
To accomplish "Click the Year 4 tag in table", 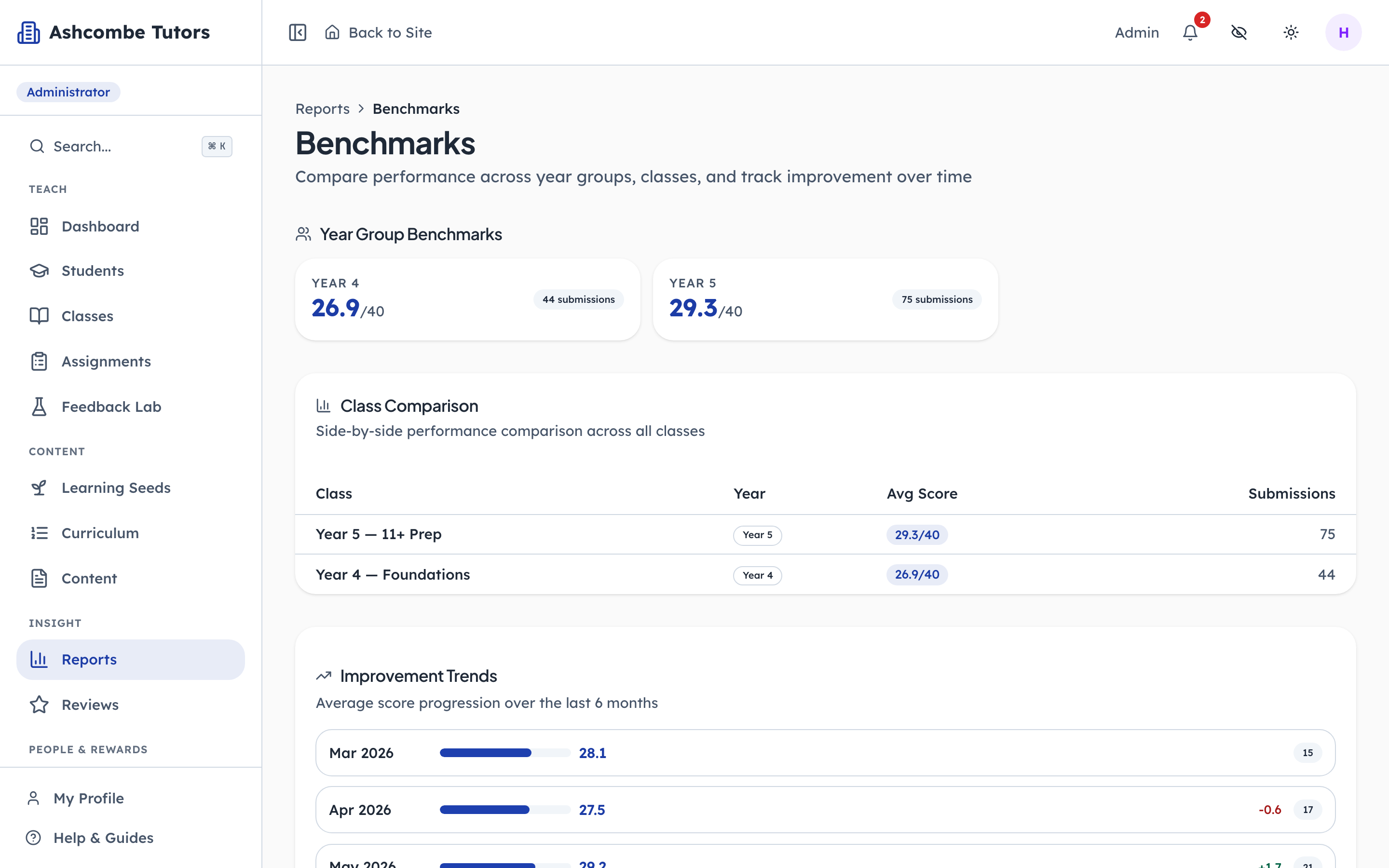I will coord(757,575).
